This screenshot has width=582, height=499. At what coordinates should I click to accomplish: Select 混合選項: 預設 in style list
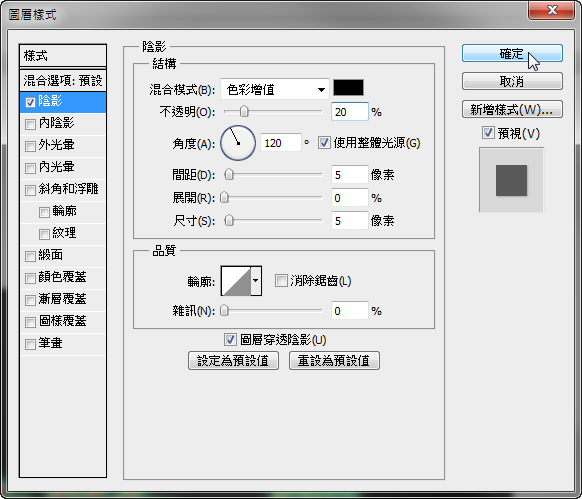click(x=63, y=80)
